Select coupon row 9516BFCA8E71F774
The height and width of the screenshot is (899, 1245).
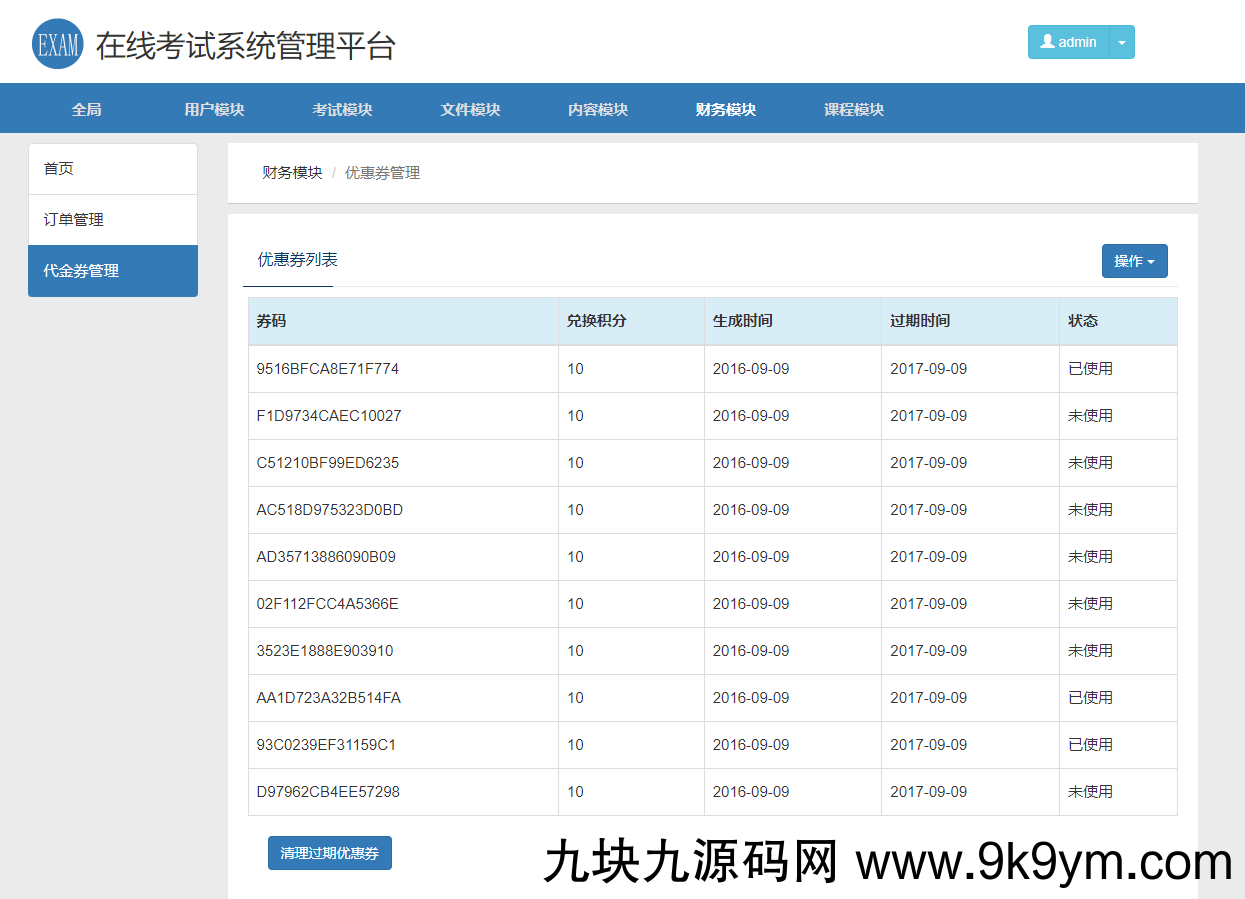331,368
